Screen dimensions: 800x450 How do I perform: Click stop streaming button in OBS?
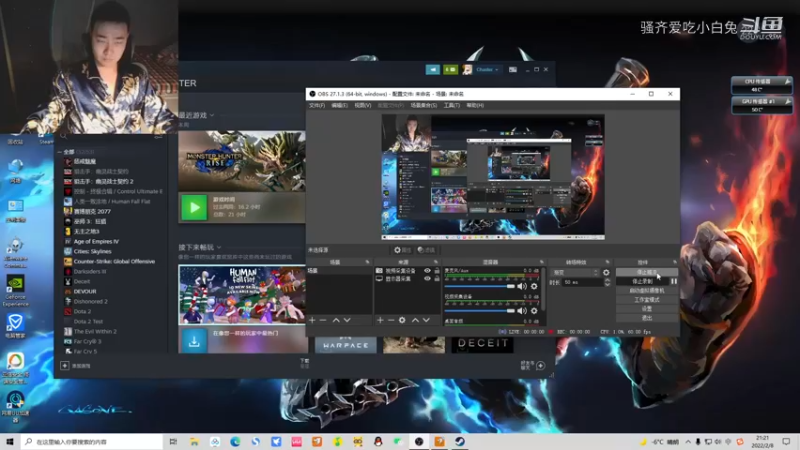click(x=646, y=272)
